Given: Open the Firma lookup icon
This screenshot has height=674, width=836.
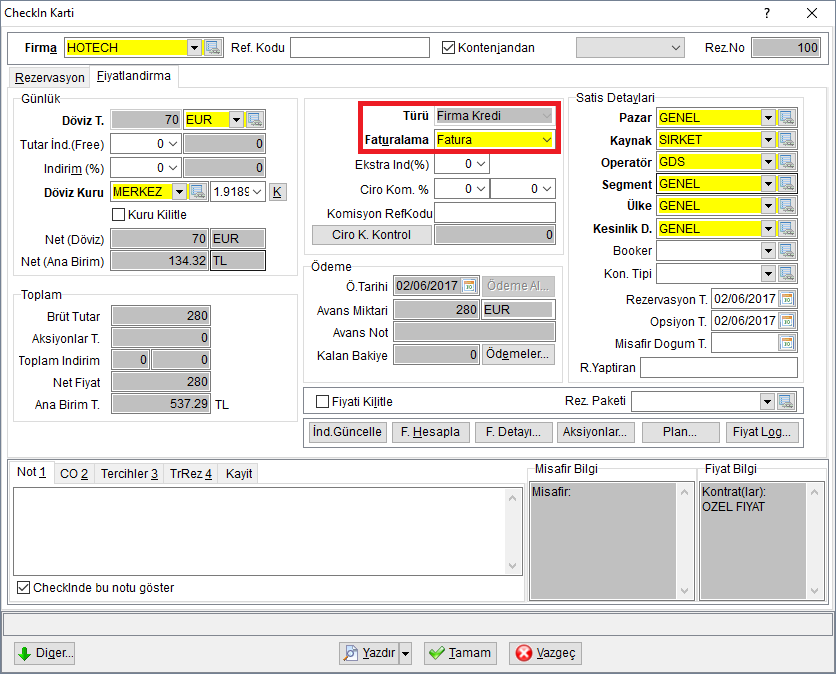Looking at the screenshot, I should click(213, 47).
